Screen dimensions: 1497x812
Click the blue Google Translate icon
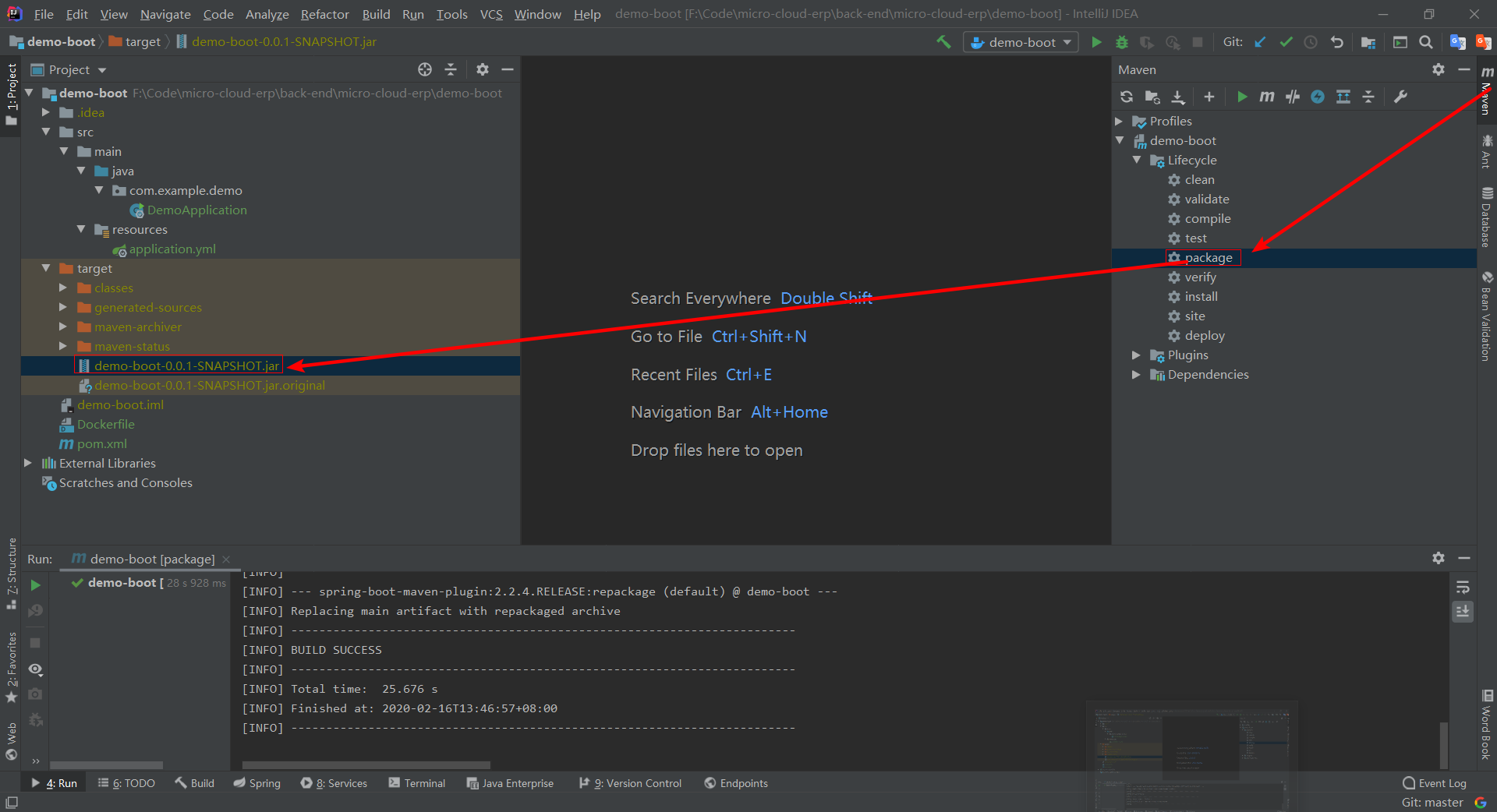coord(1457,42)
